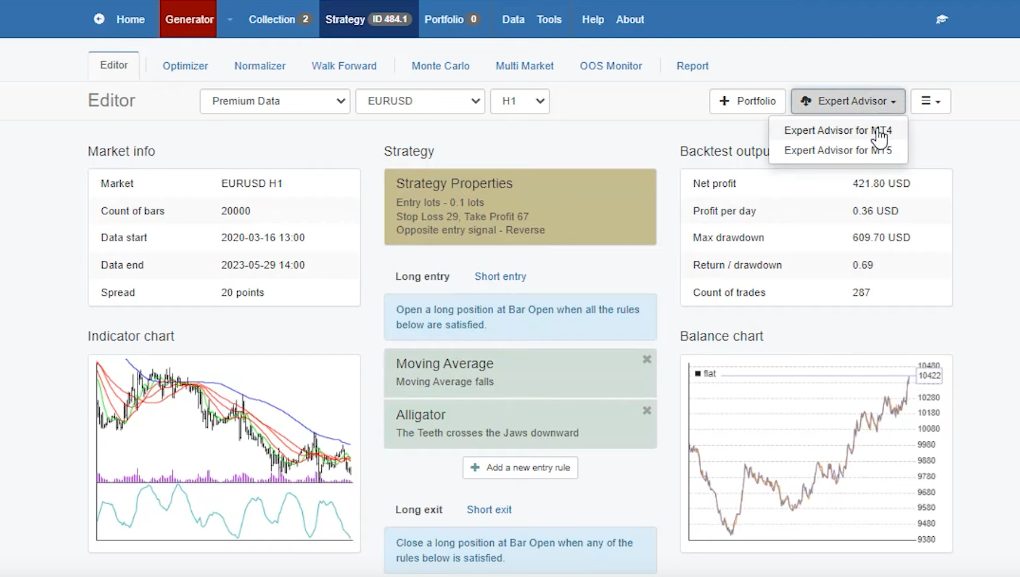Switch to Short entry rules
Image resolution: width=1020 pixels, height=577 pixels.
point(500,276)
